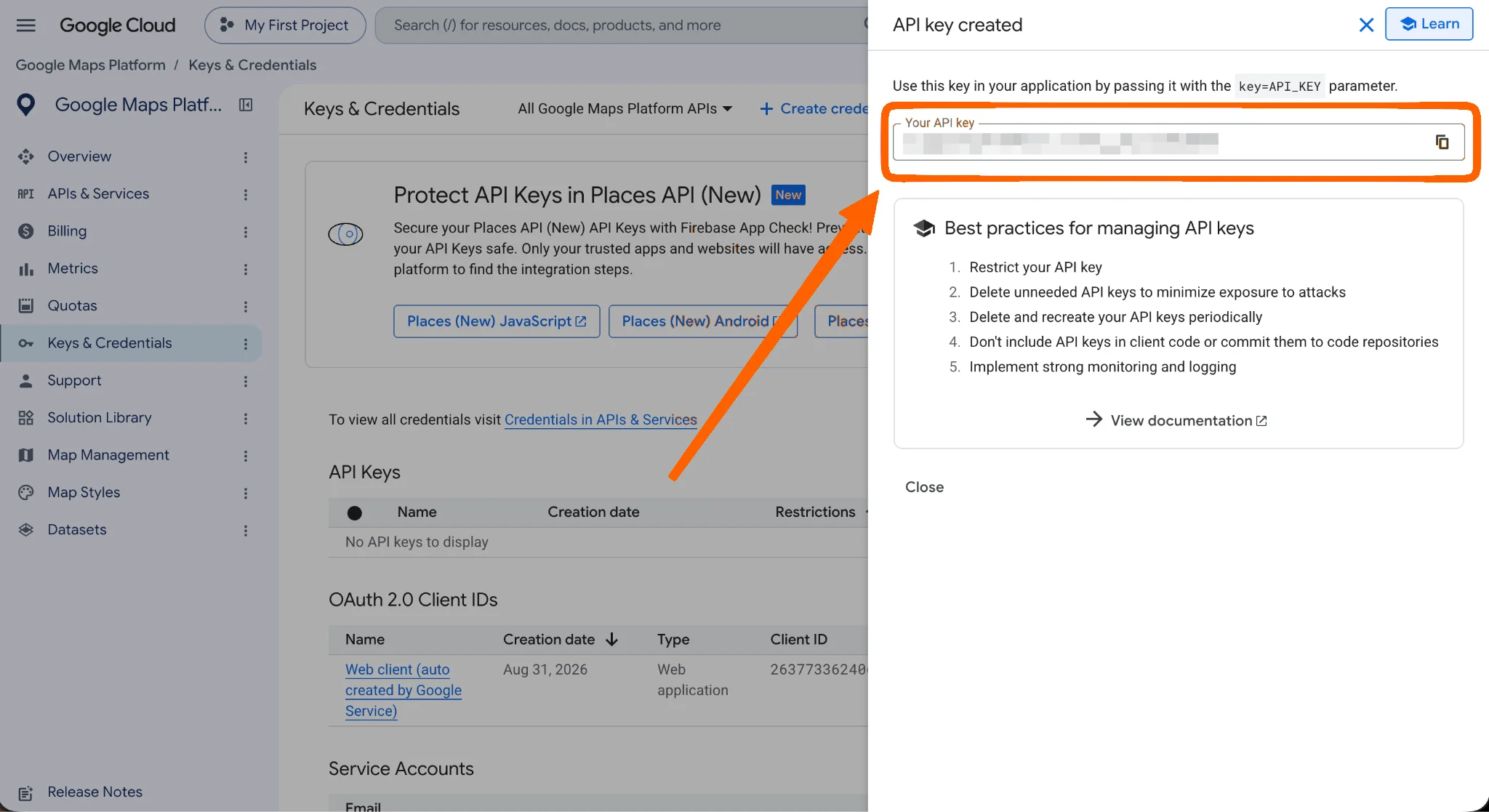Sort API keys by Name column
1489x812 pixels.
pos(417,512)
